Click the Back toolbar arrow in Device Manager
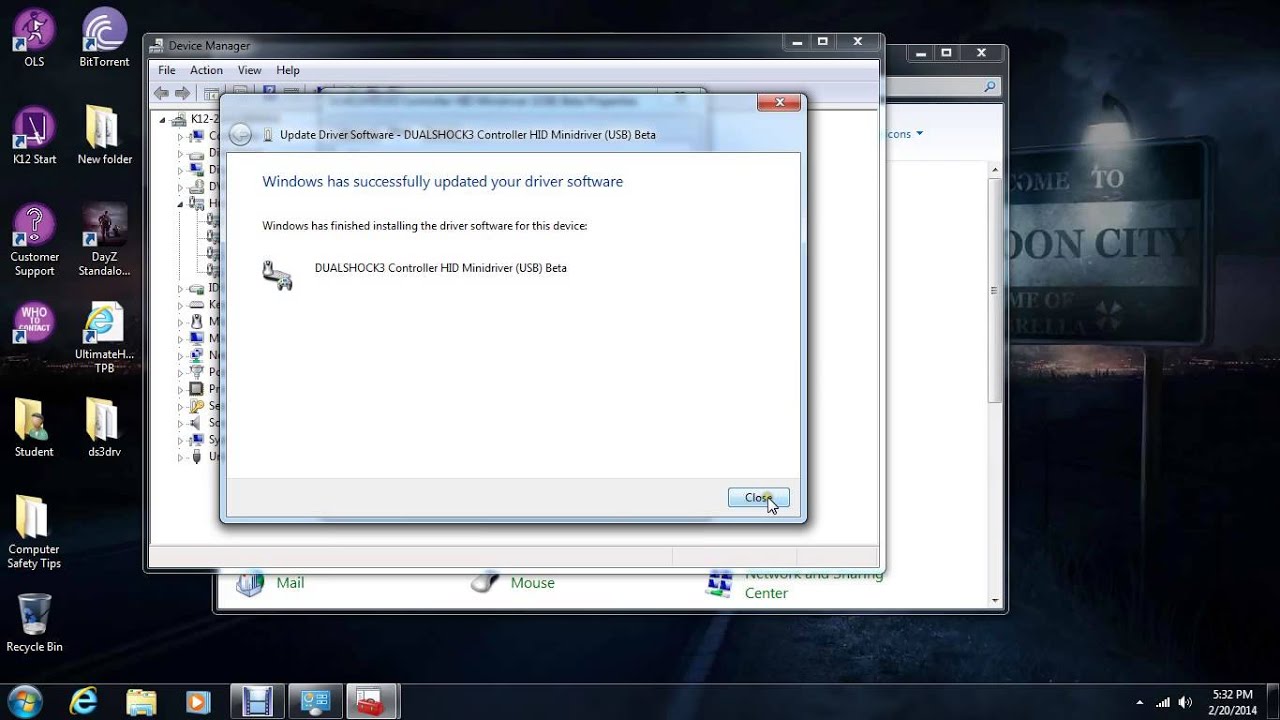 (161, 93)
